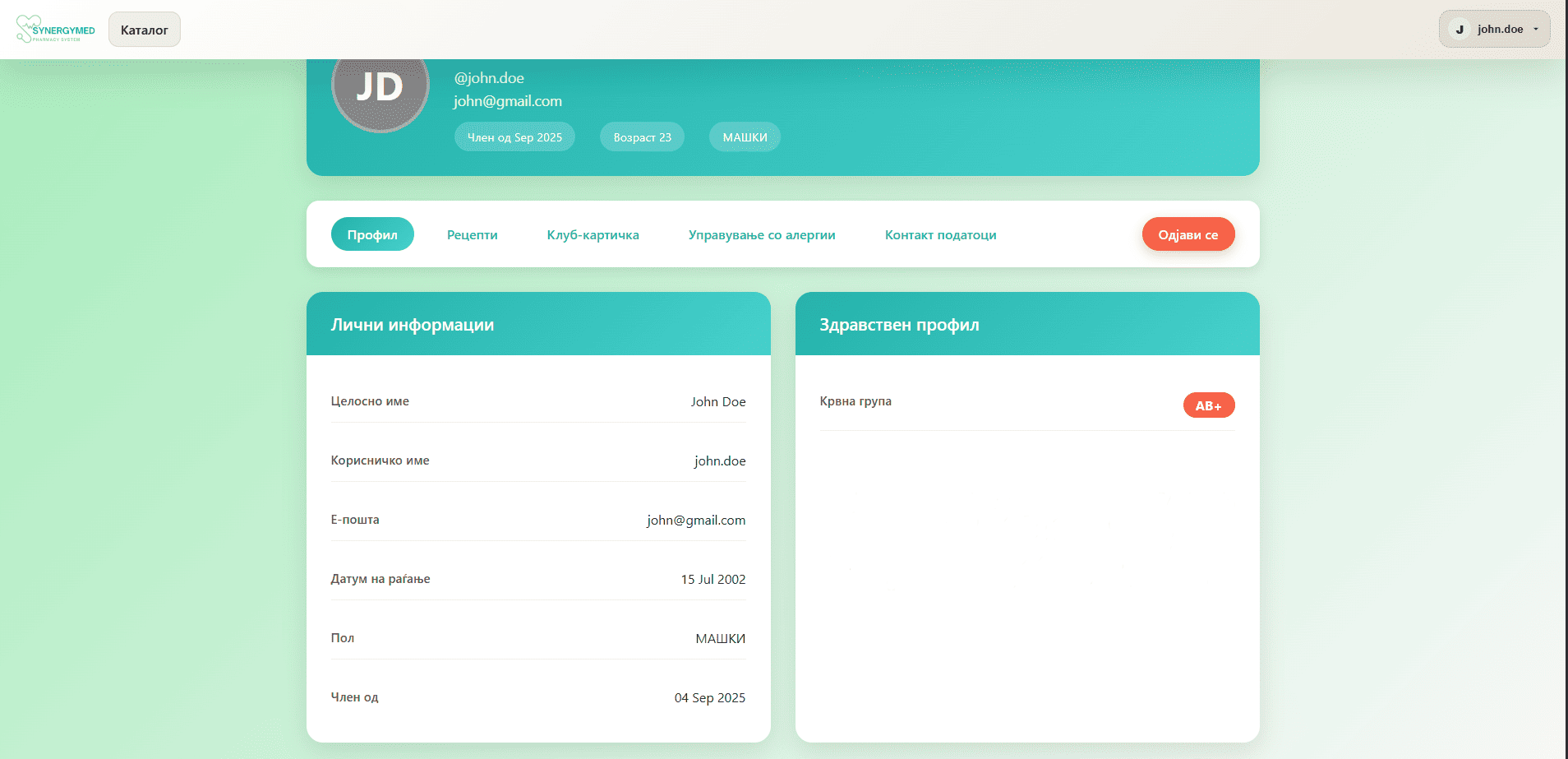Click the john@gmail.com email in header
This screenshot has height=759, width=1568.
pyautogui.click(x=508, y=101)
